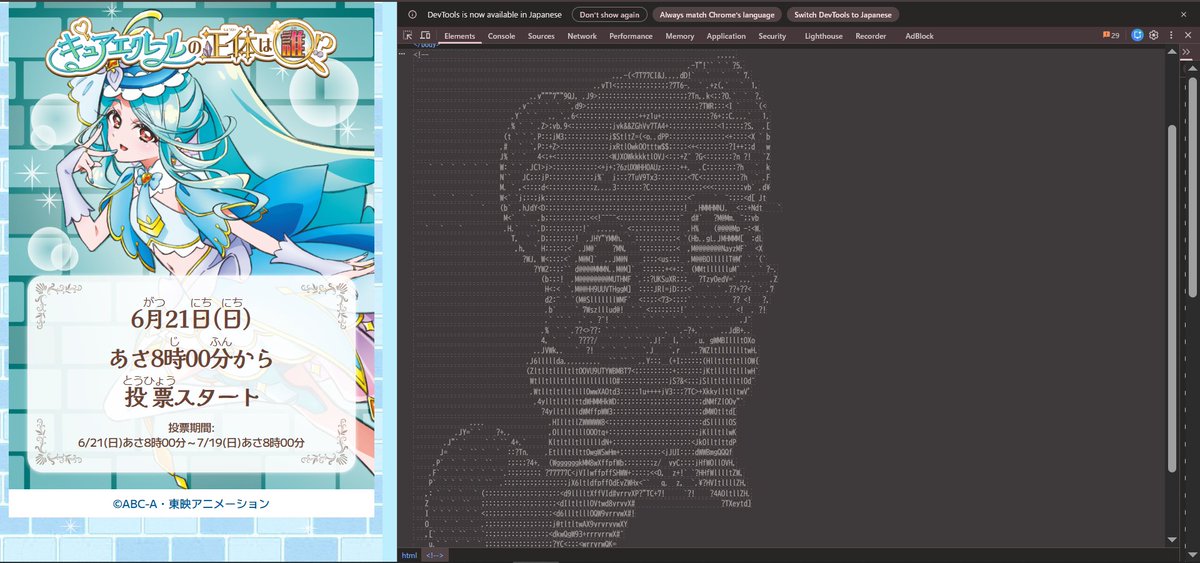The image size is (1200, 563).
Task: Go to the Performance tab
Action: [x=631, y=36]
